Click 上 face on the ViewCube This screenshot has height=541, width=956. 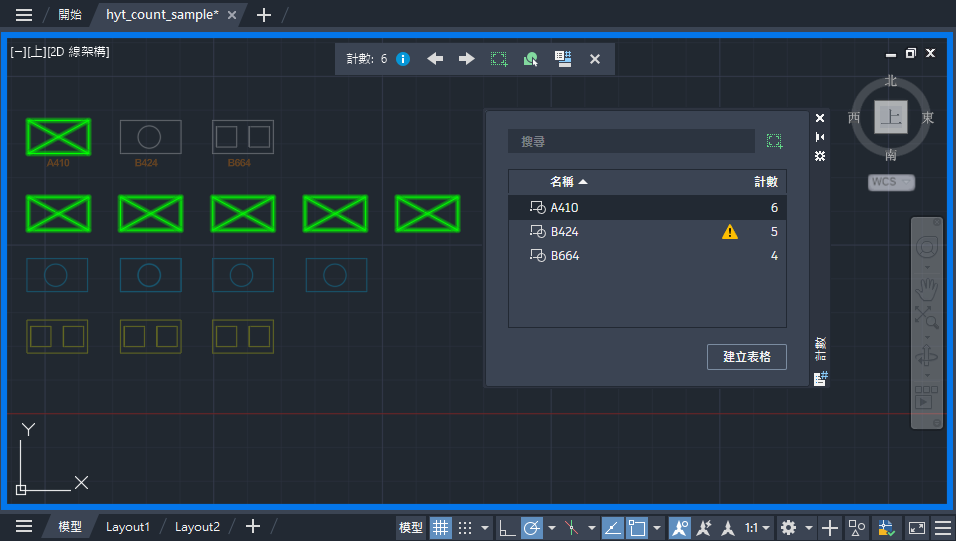click(x=891, y=117)
